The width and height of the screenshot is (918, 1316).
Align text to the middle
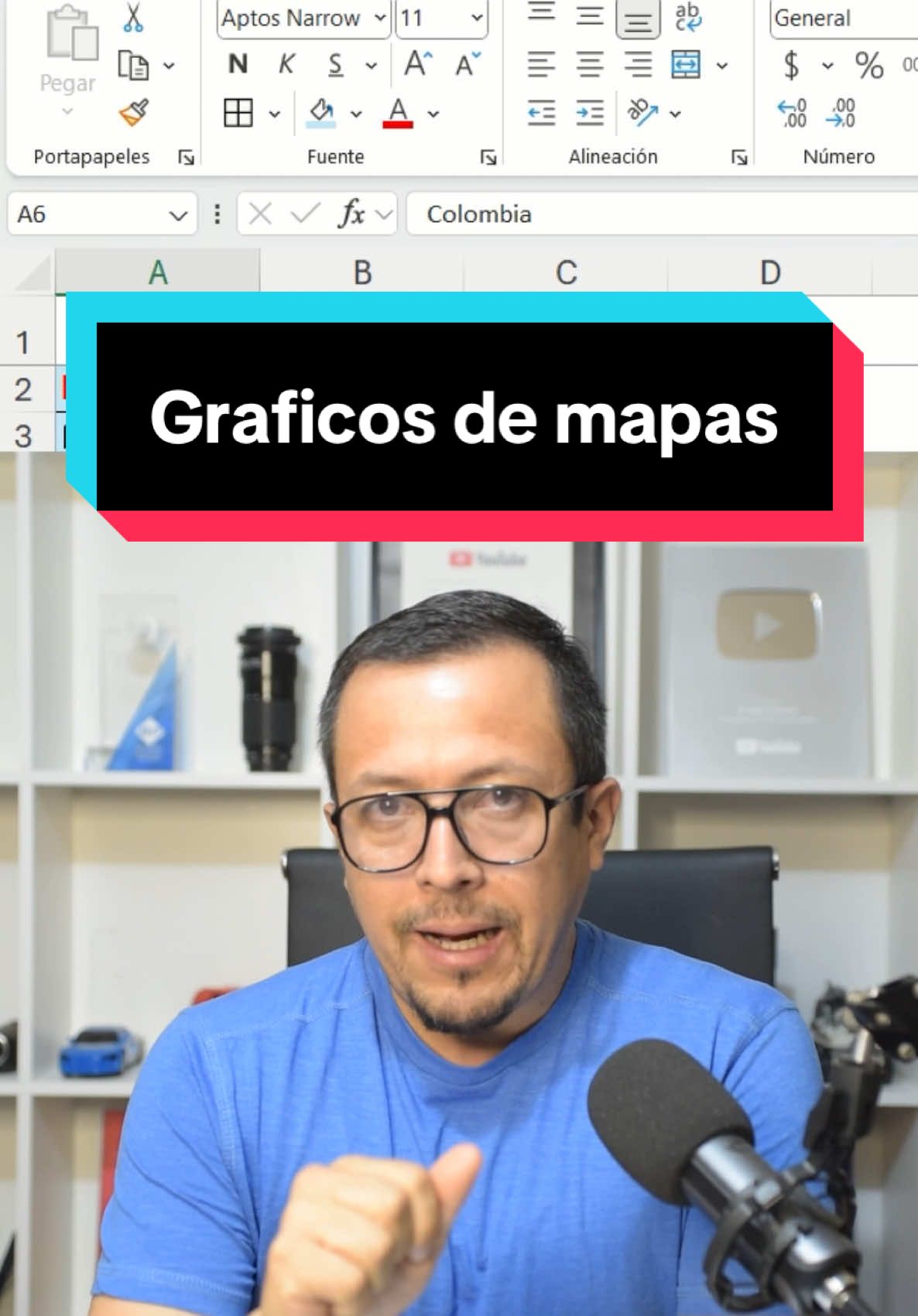coord(590,15)
